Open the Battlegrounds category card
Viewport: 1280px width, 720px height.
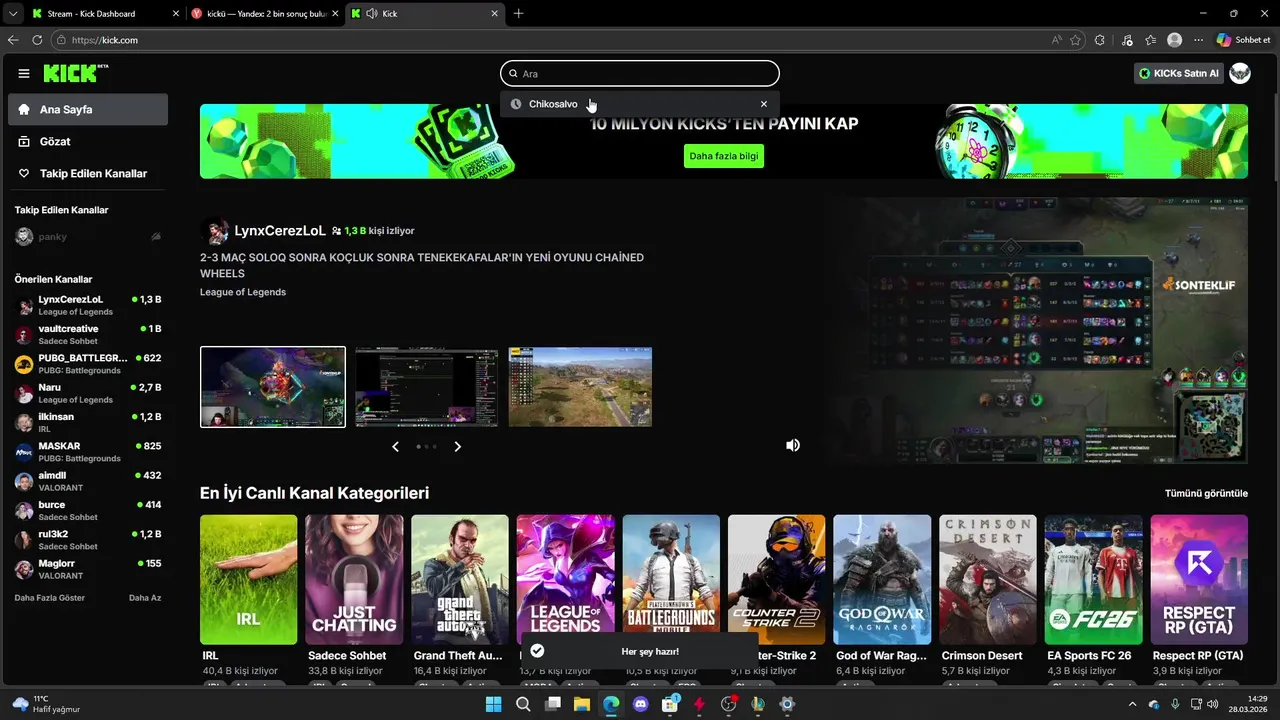pyautogui.click(x=671, y=580)
